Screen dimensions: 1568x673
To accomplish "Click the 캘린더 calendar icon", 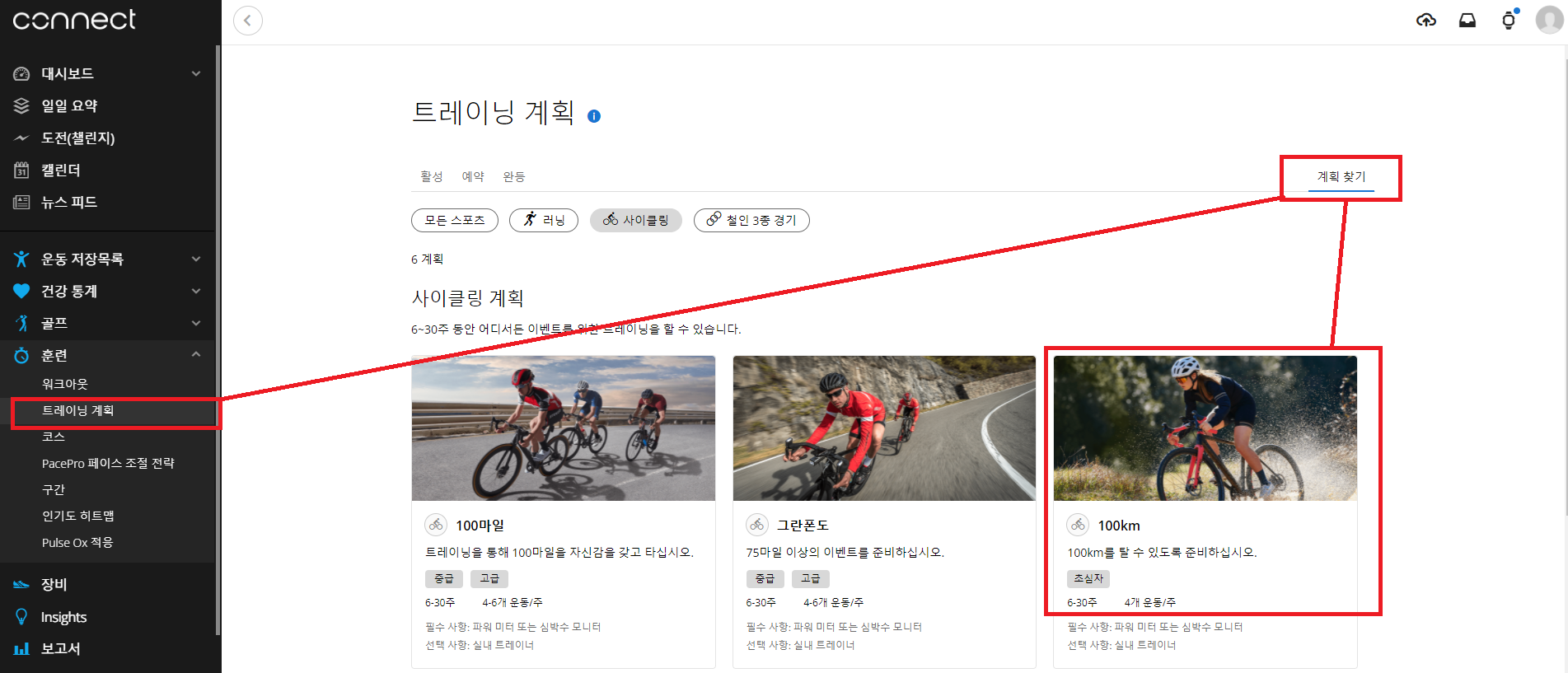I will pos(21,170).
